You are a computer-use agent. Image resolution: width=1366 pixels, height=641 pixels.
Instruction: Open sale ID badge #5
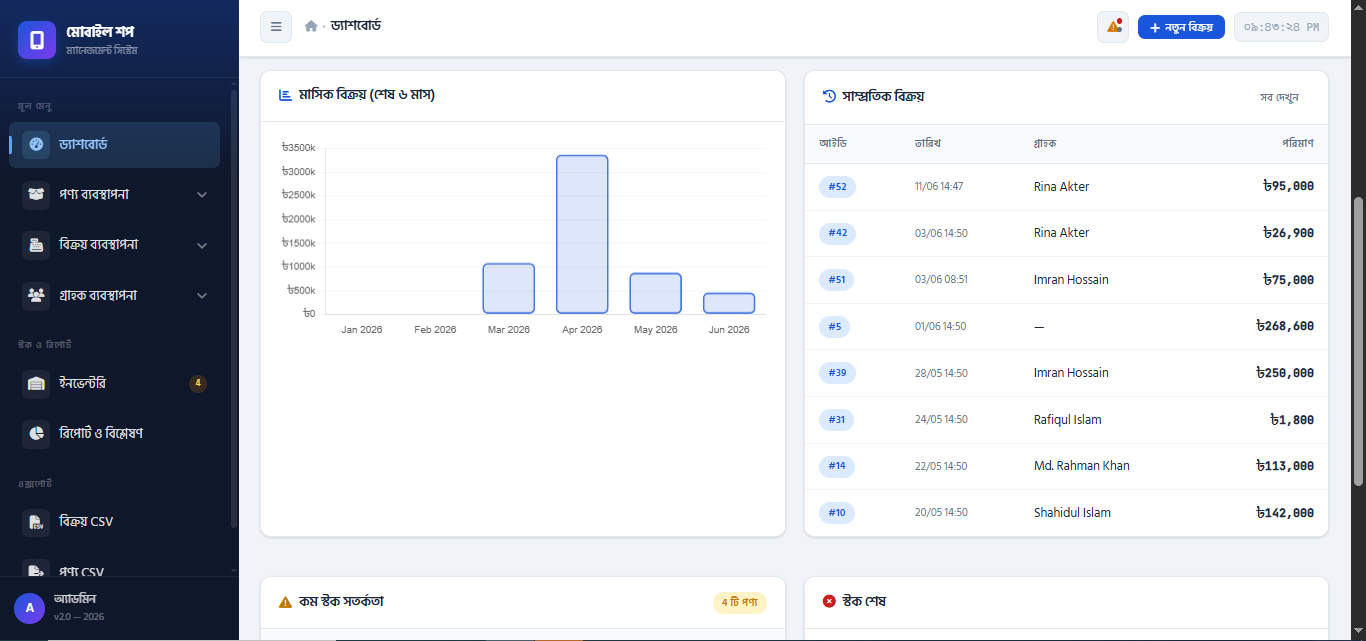coord(834,326)
